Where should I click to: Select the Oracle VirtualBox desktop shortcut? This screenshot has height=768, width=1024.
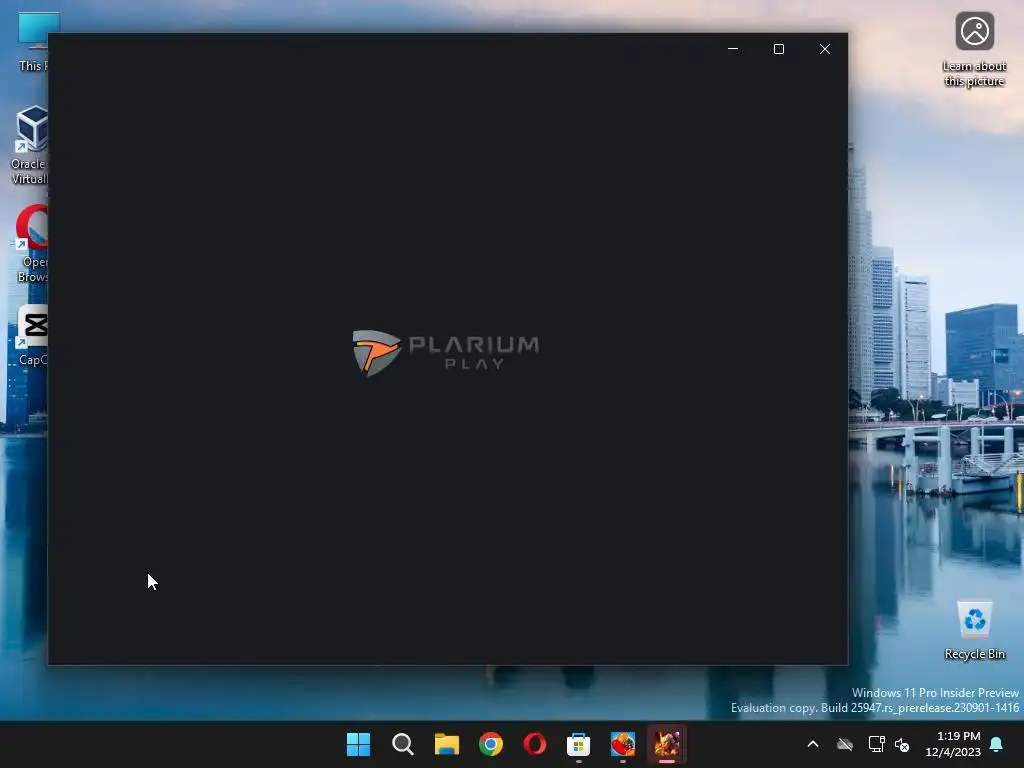pyautogui.click(x=29, y=145)
